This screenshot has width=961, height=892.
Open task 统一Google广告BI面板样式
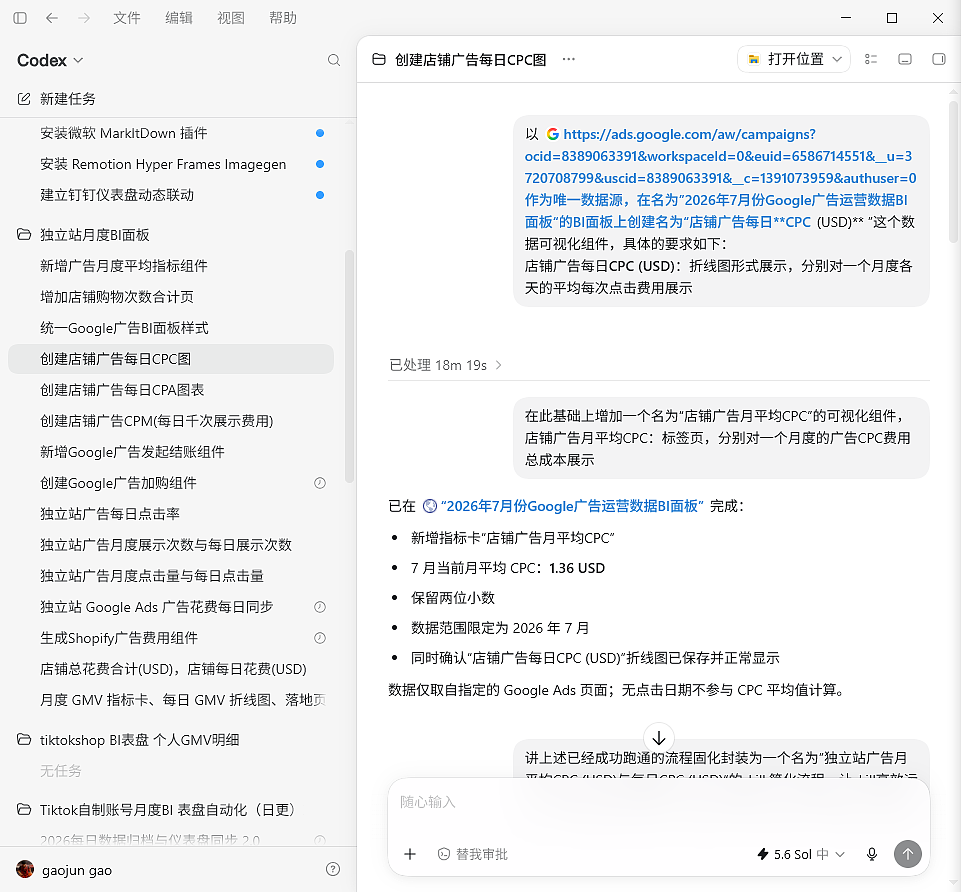point(171,328)
